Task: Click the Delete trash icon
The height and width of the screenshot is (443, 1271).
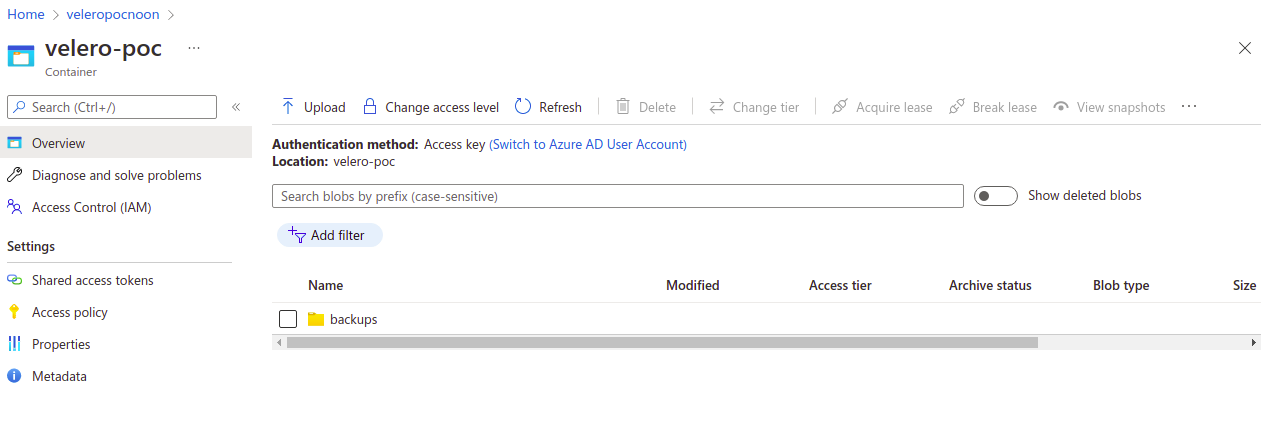Action: click(623, 107)
